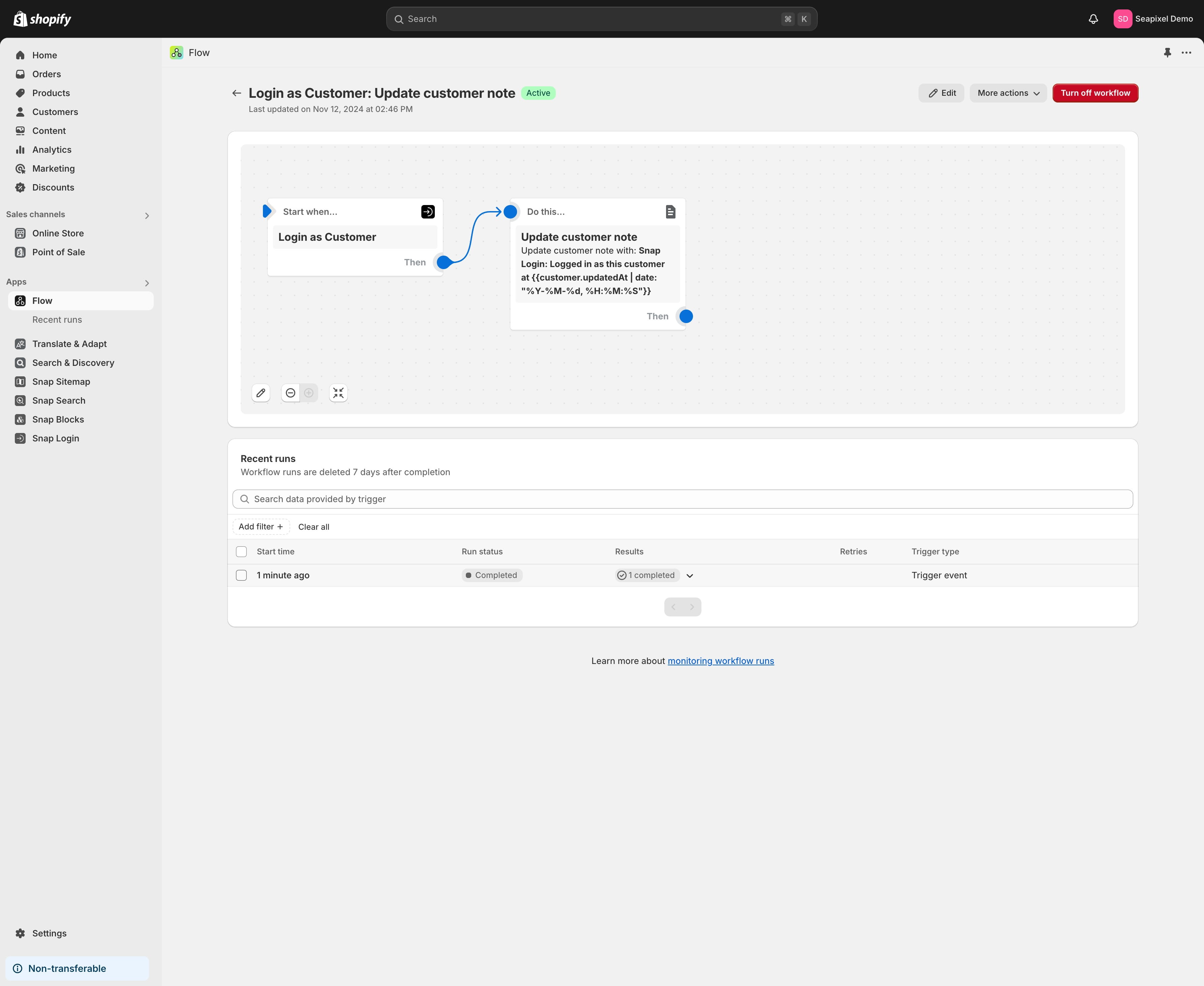Go to Snap Login in the sidebar

(x=56, y=438)
